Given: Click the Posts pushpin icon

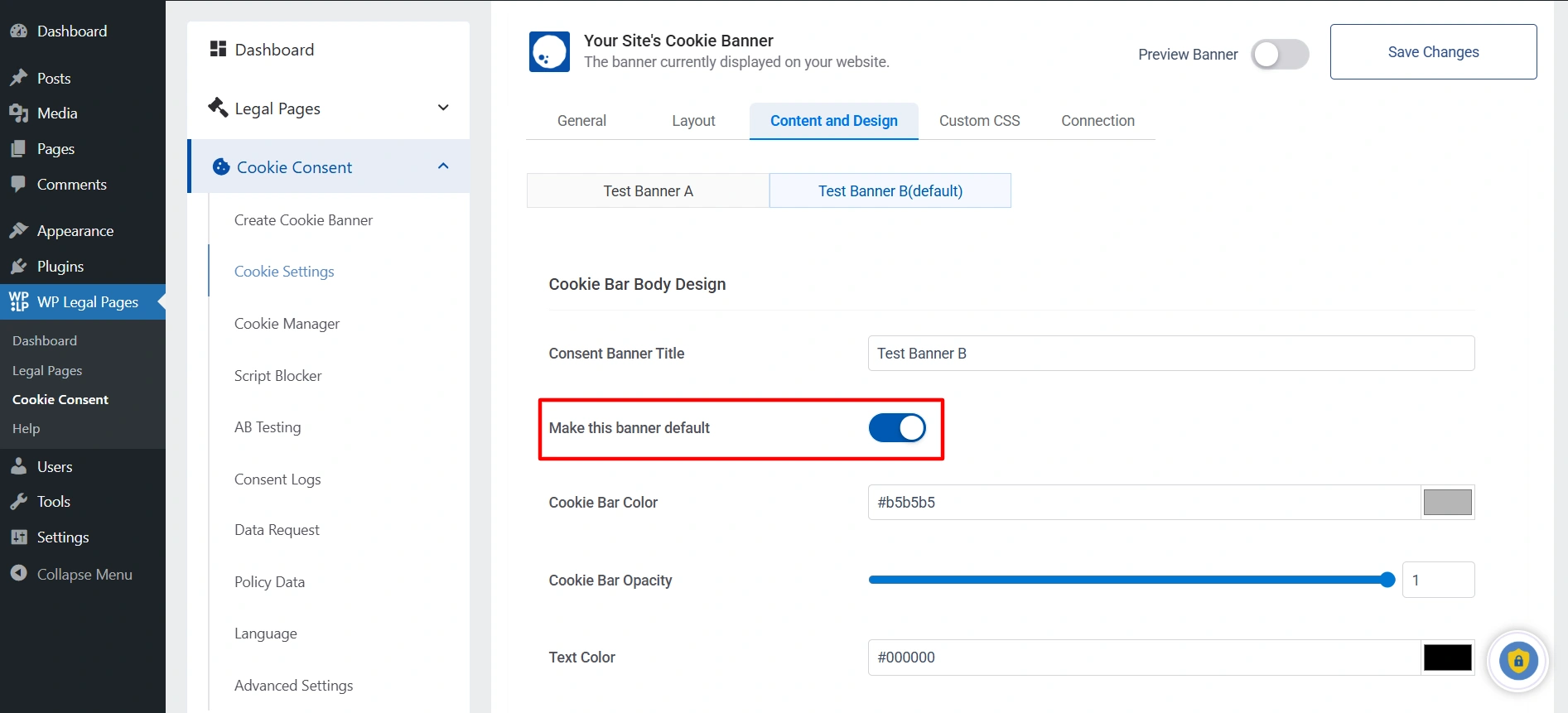Looking at the screenshot, I should [x=18, y=78].
